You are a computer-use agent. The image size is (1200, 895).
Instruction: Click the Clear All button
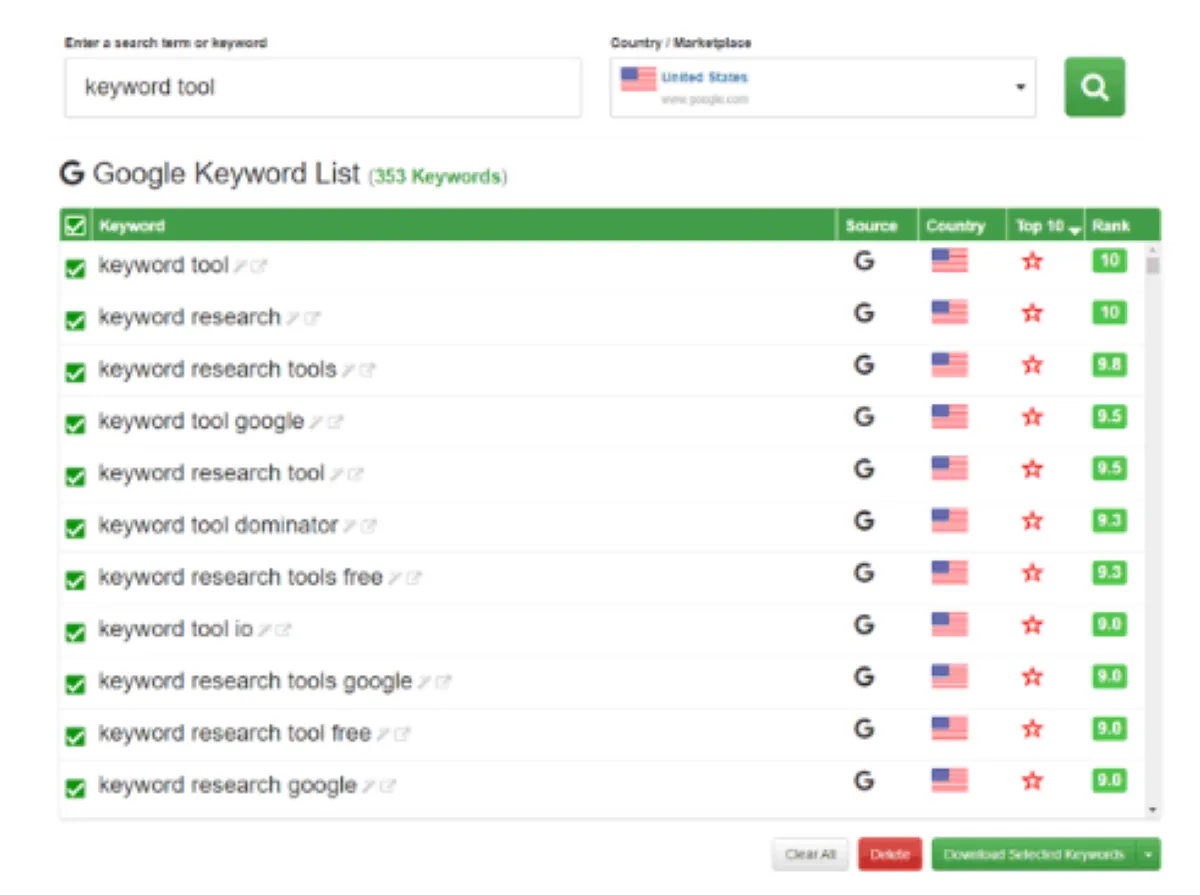click(810, 855)
